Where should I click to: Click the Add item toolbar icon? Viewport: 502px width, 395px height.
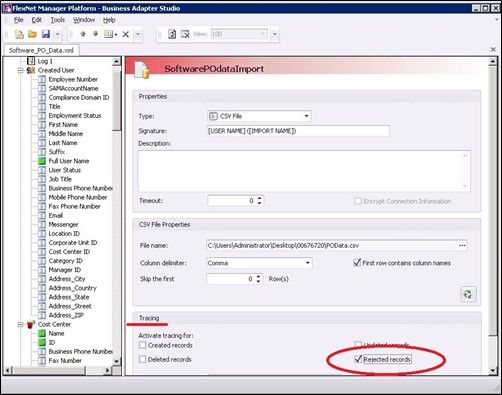[x=108, y=34]
